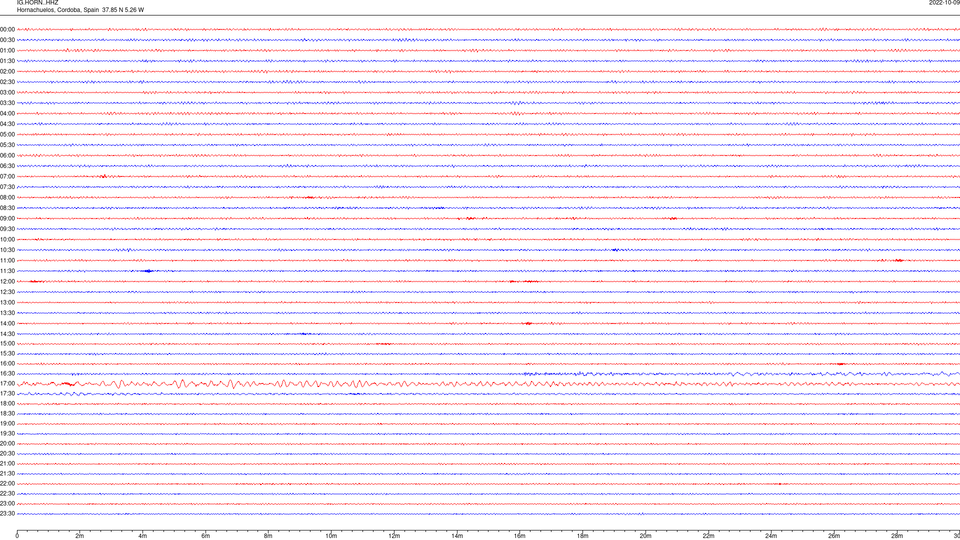Screen dimensions: 960x540
Task: Click the 28m tick label on the time axis
Action: point(897,536)
